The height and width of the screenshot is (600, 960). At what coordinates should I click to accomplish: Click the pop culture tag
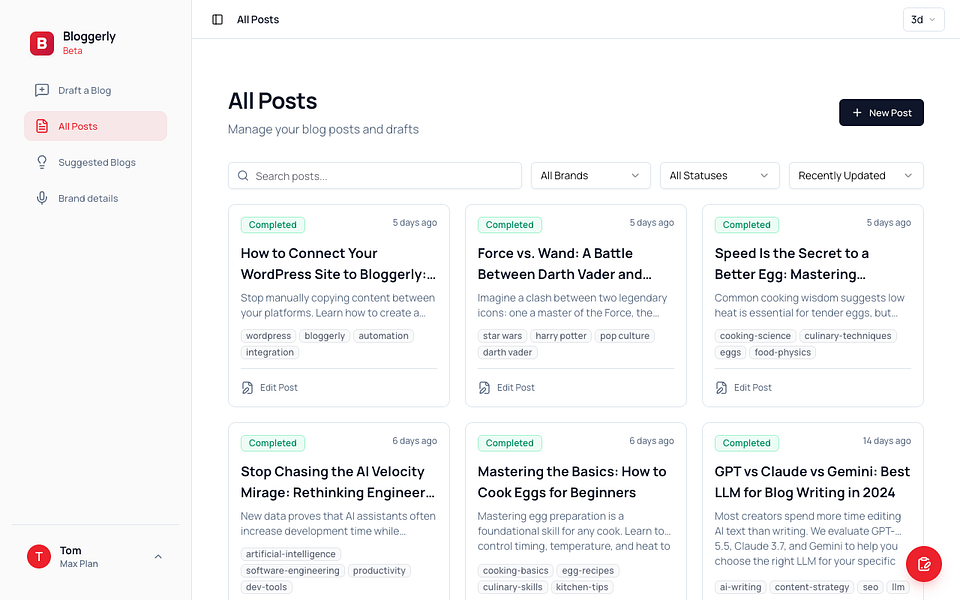(x=624, y=336)
